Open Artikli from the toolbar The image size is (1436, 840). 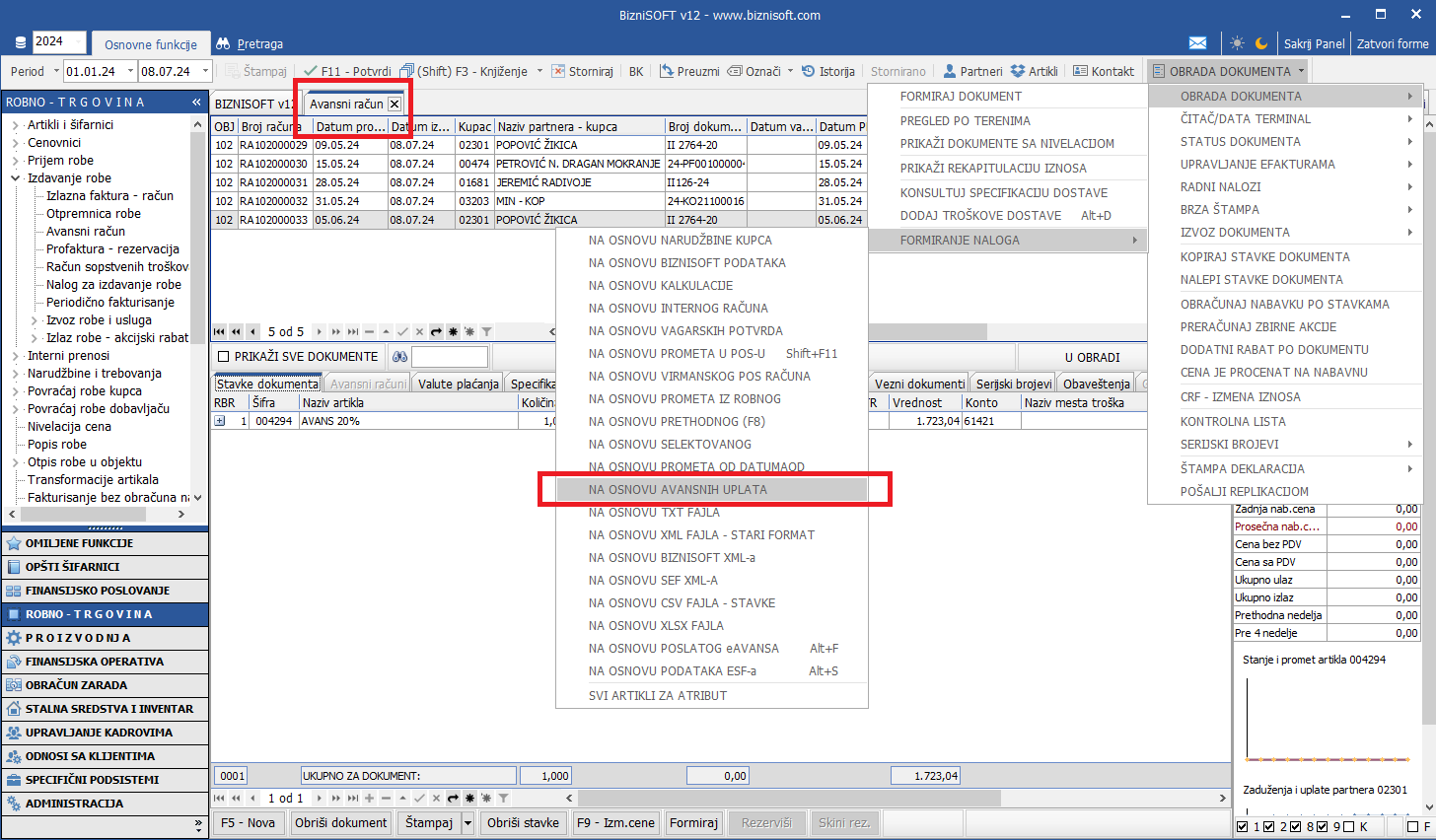1034,71
